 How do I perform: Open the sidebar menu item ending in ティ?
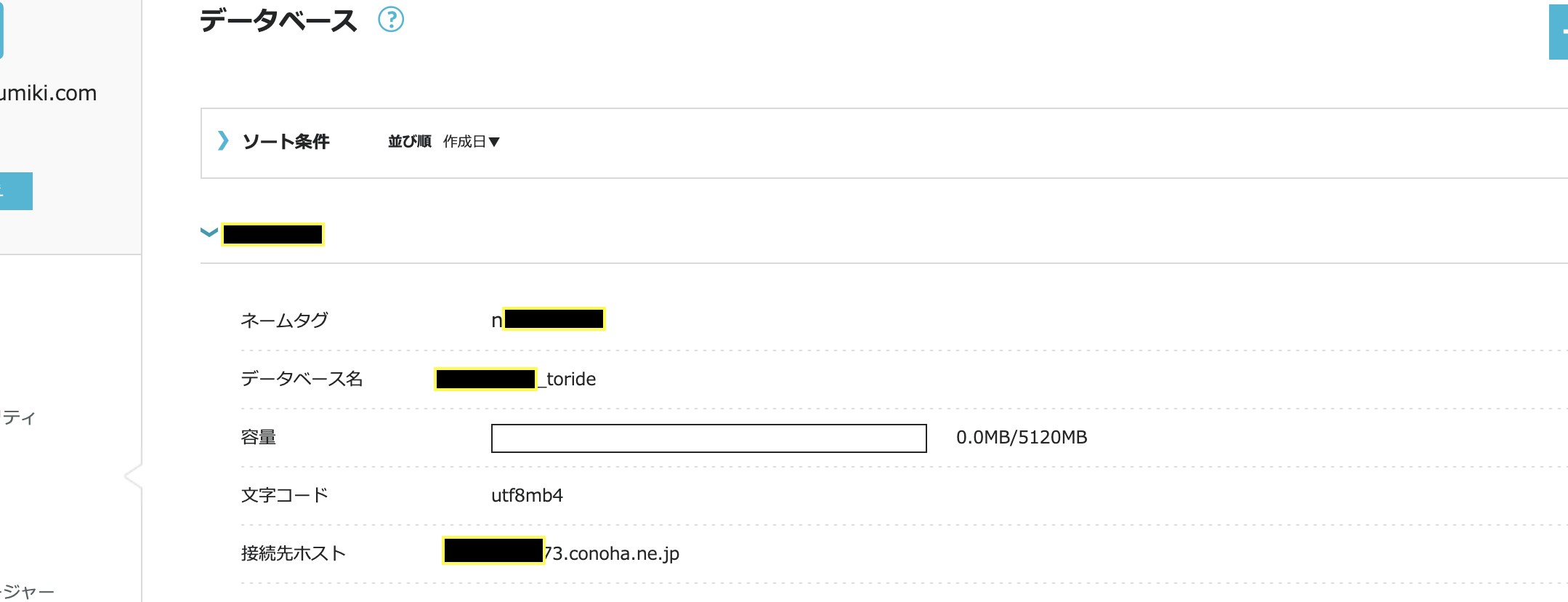tap(18, 417)
